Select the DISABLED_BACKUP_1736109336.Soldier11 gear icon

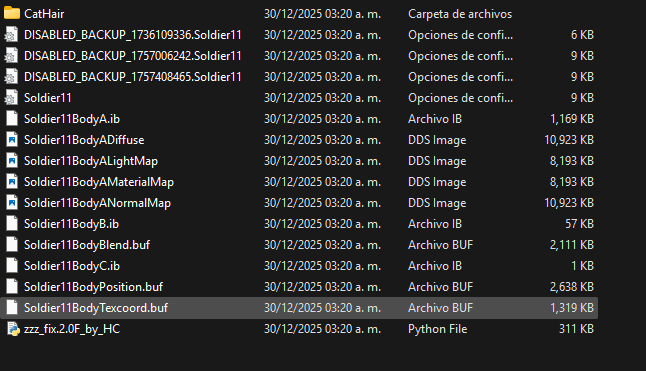(x=12, y=35)
